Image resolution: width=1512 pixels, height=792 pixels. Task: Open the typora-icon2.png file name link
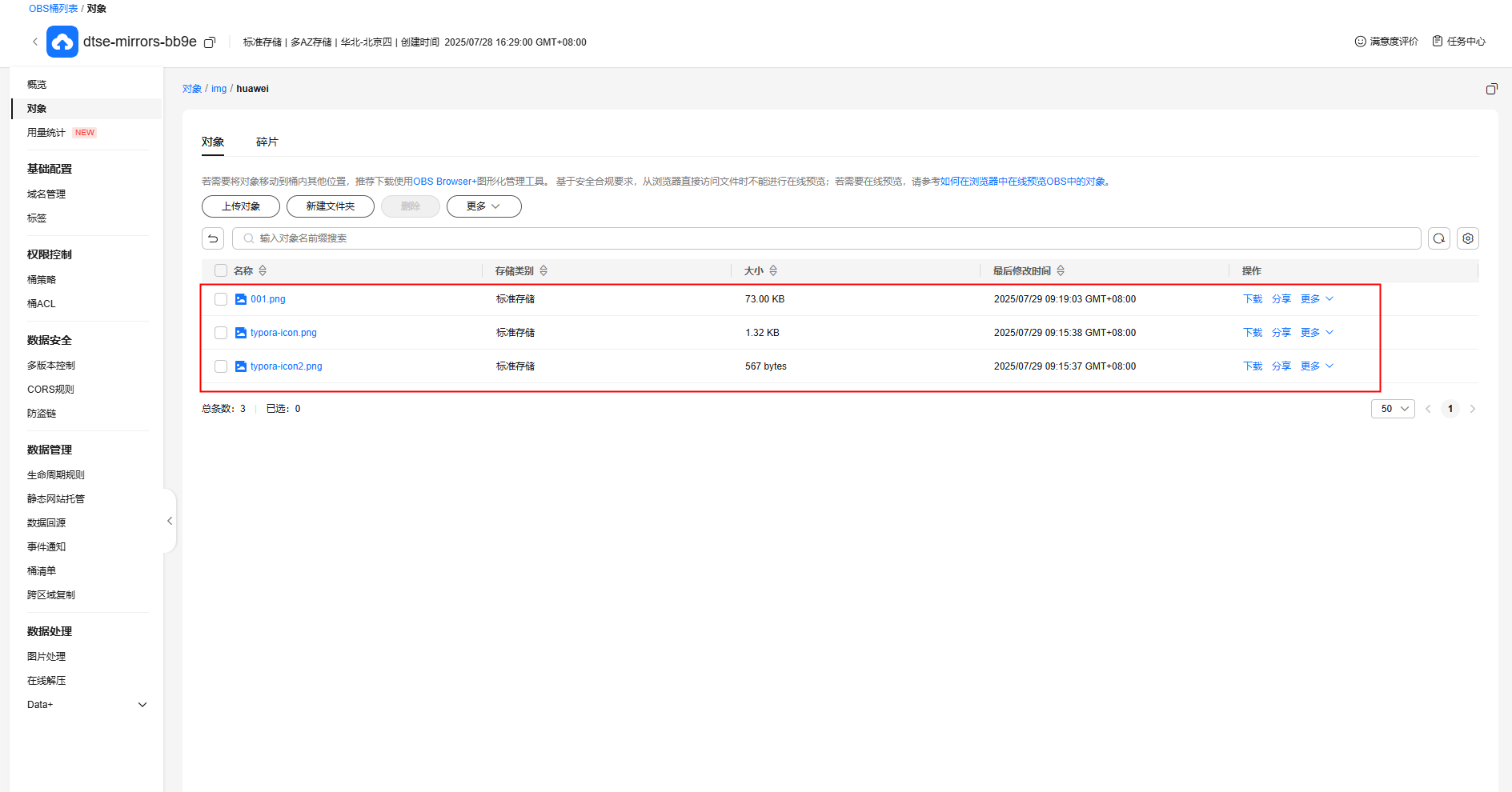[x=287, y=366]
